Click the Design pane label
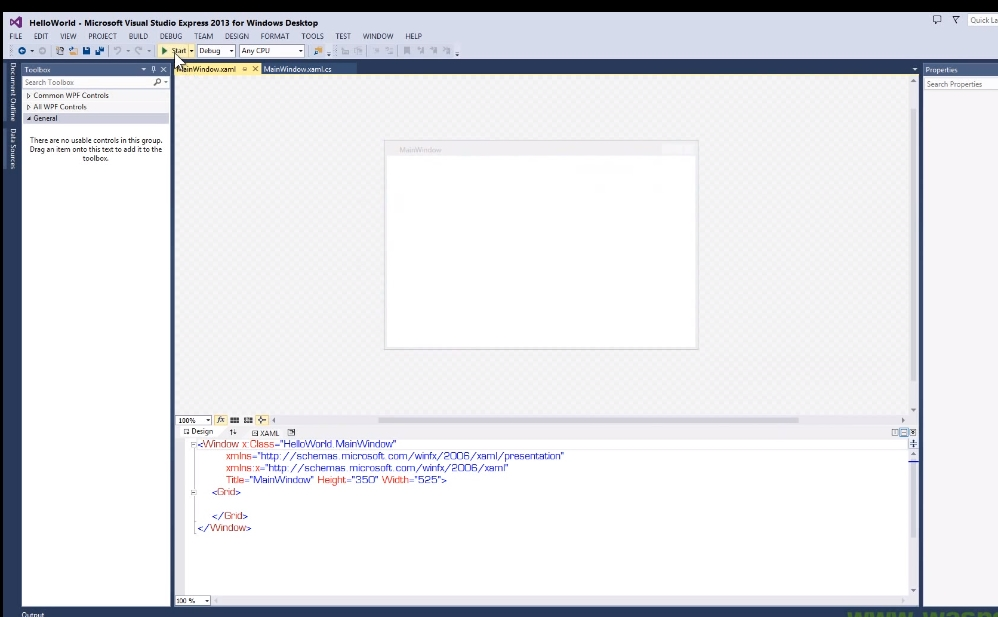The height and width of the screenshot is (617, 998). click(200, 432)
